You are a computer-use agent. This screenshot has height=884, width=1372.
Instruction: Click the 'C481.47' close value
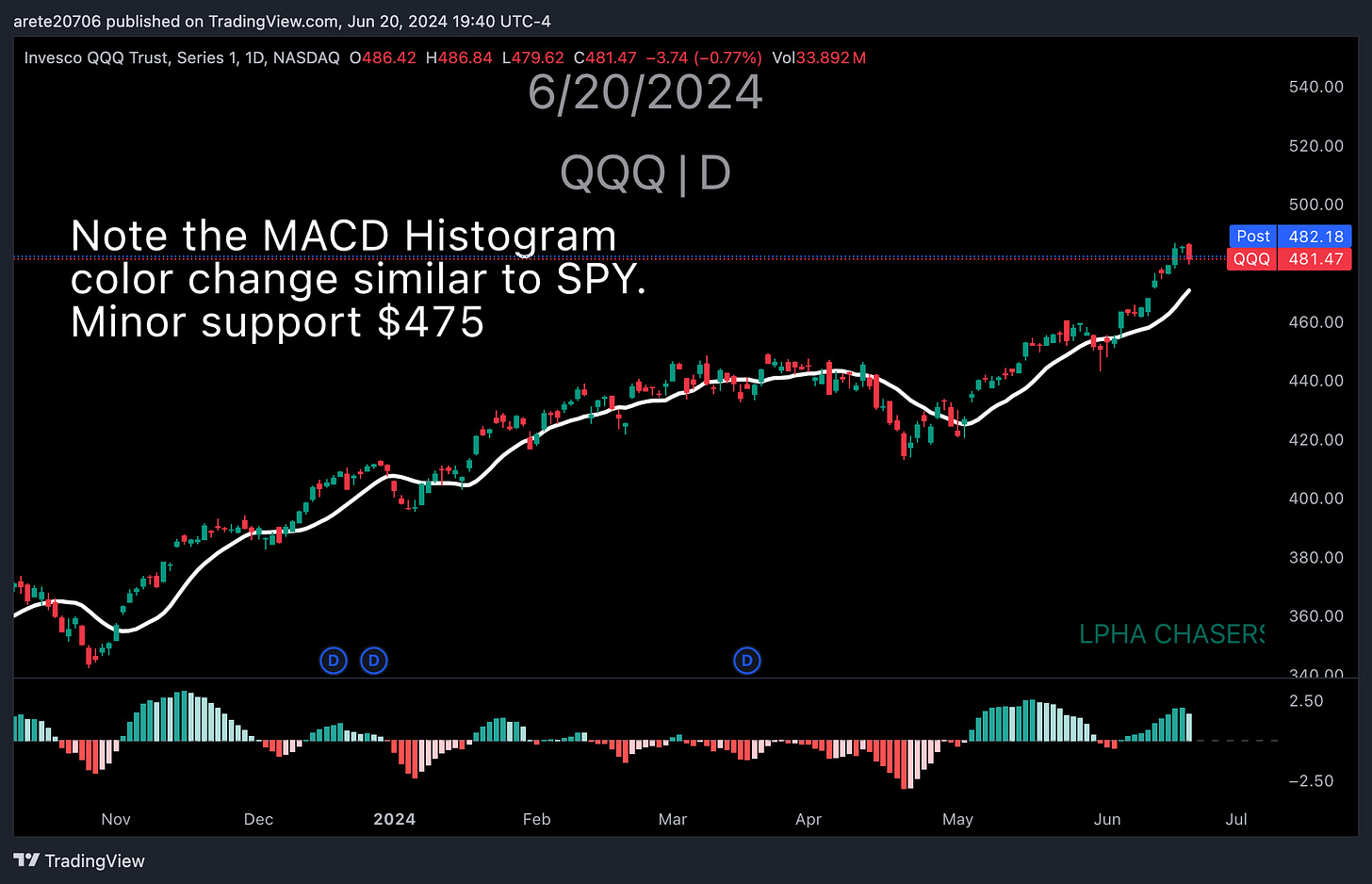(x=605, y=57)
